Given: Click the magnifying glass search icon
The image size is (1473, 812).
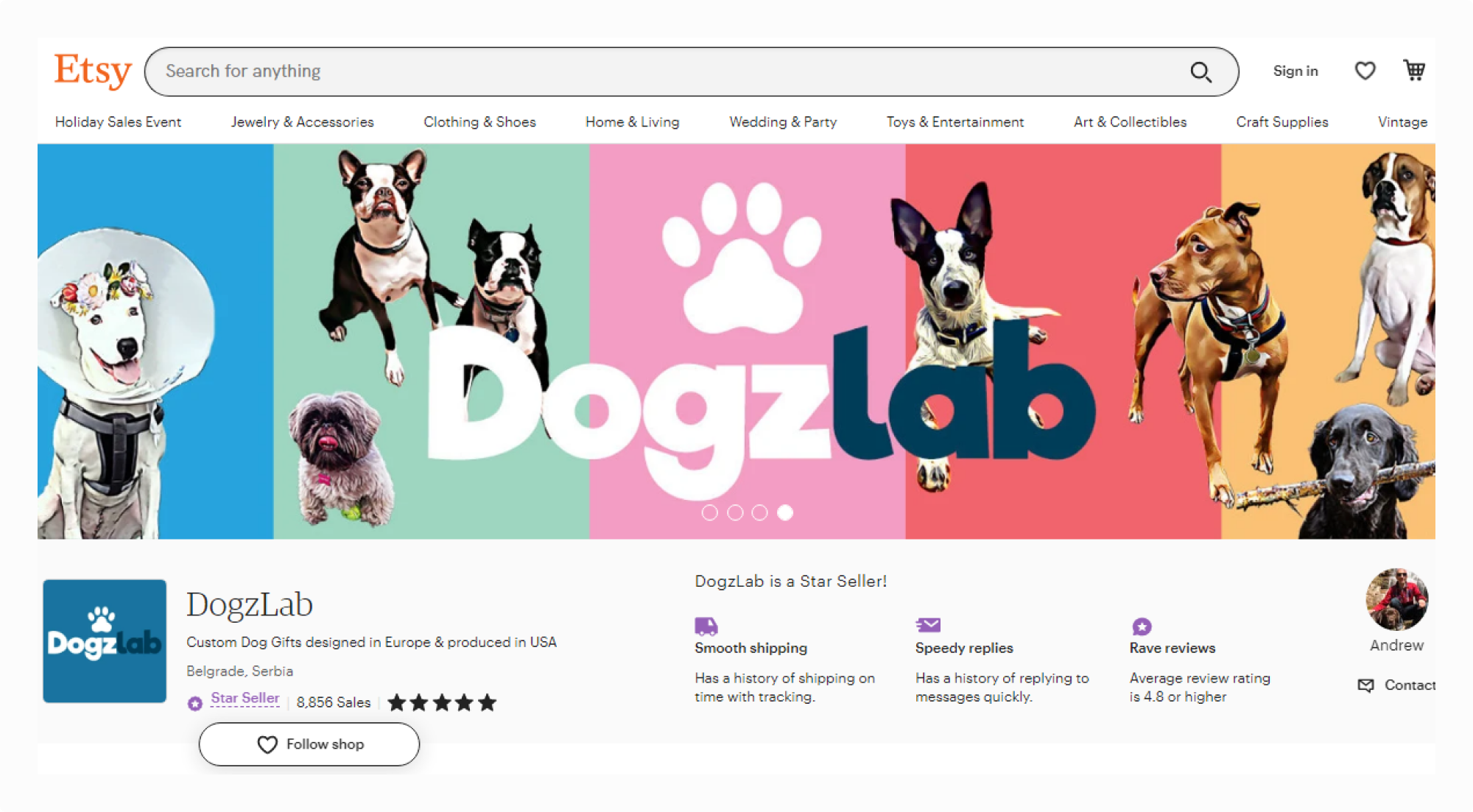Looking at the screenshot, I should (x=1200, y=72).
